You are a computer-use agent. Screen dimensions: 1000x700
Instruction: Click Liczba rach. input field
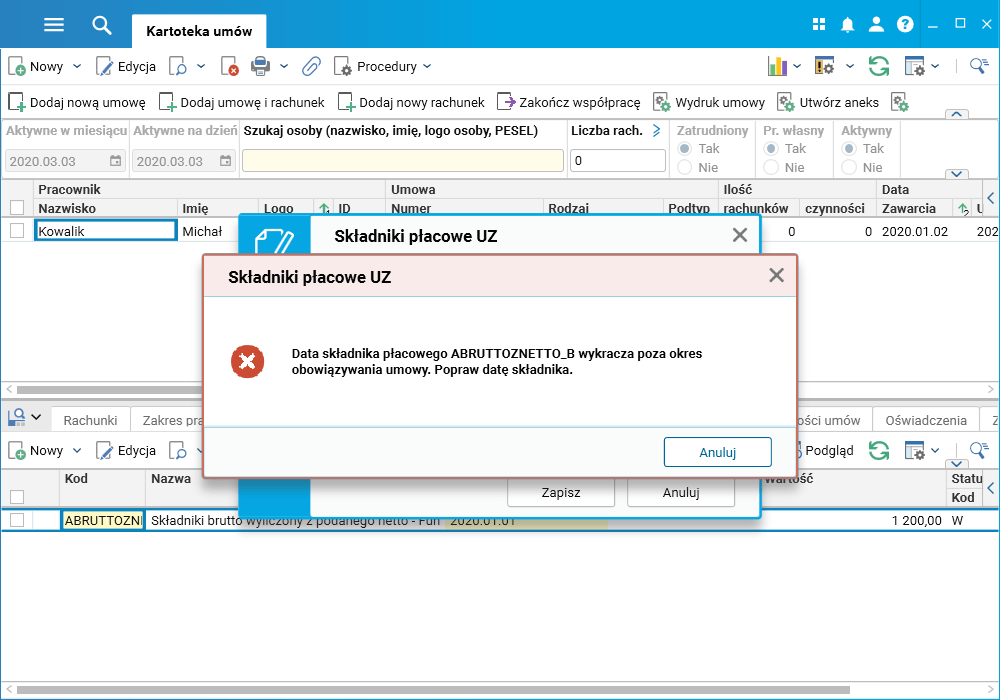pyautogui.click(x=617, y=161)
